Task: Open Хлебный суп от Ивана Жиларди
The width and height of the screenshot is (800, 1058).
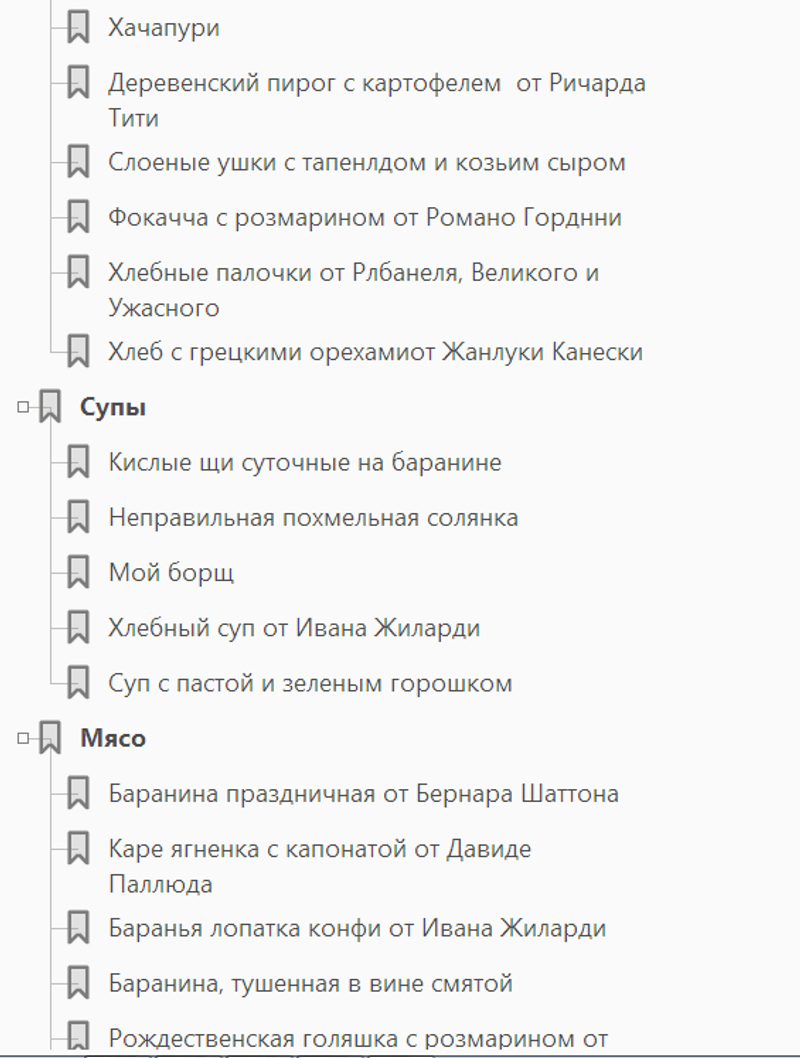Action: coord(294,628)
